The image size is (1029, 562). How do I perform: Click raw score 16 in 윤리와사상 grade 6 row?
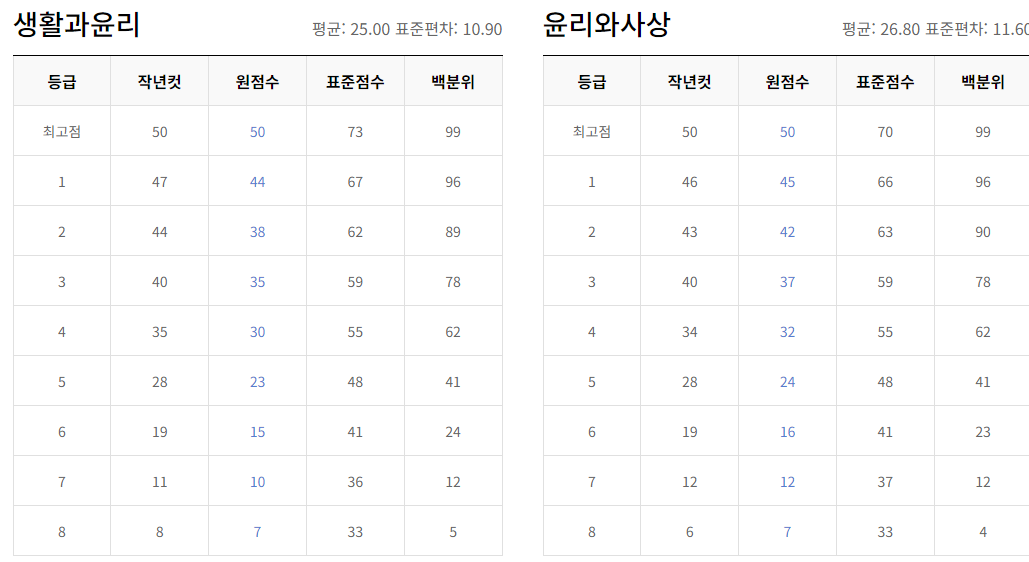pyautogui.click(x=787, y=431)
